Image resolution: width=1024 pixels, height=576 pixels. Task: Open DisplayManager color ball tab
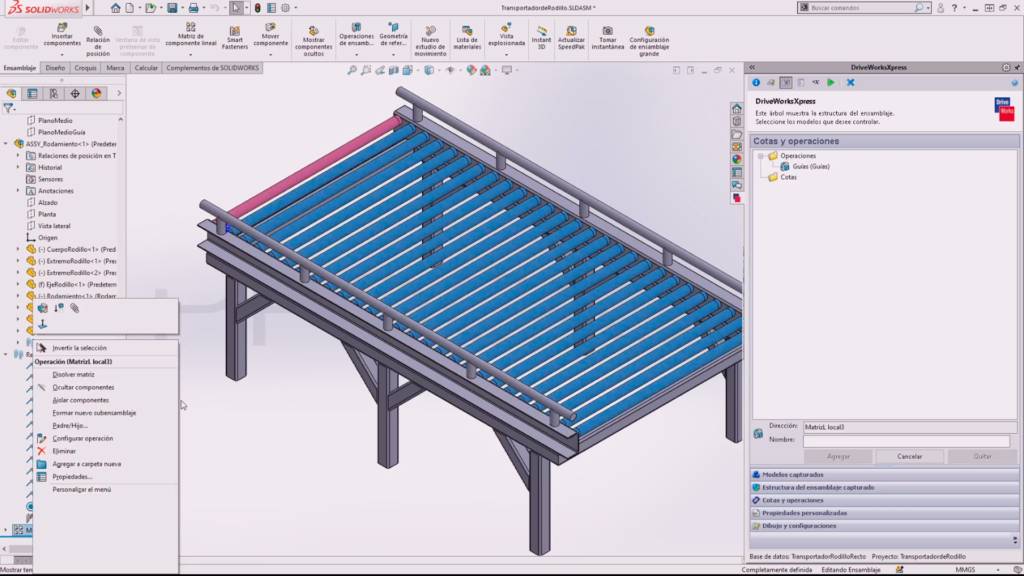[97, 93]
